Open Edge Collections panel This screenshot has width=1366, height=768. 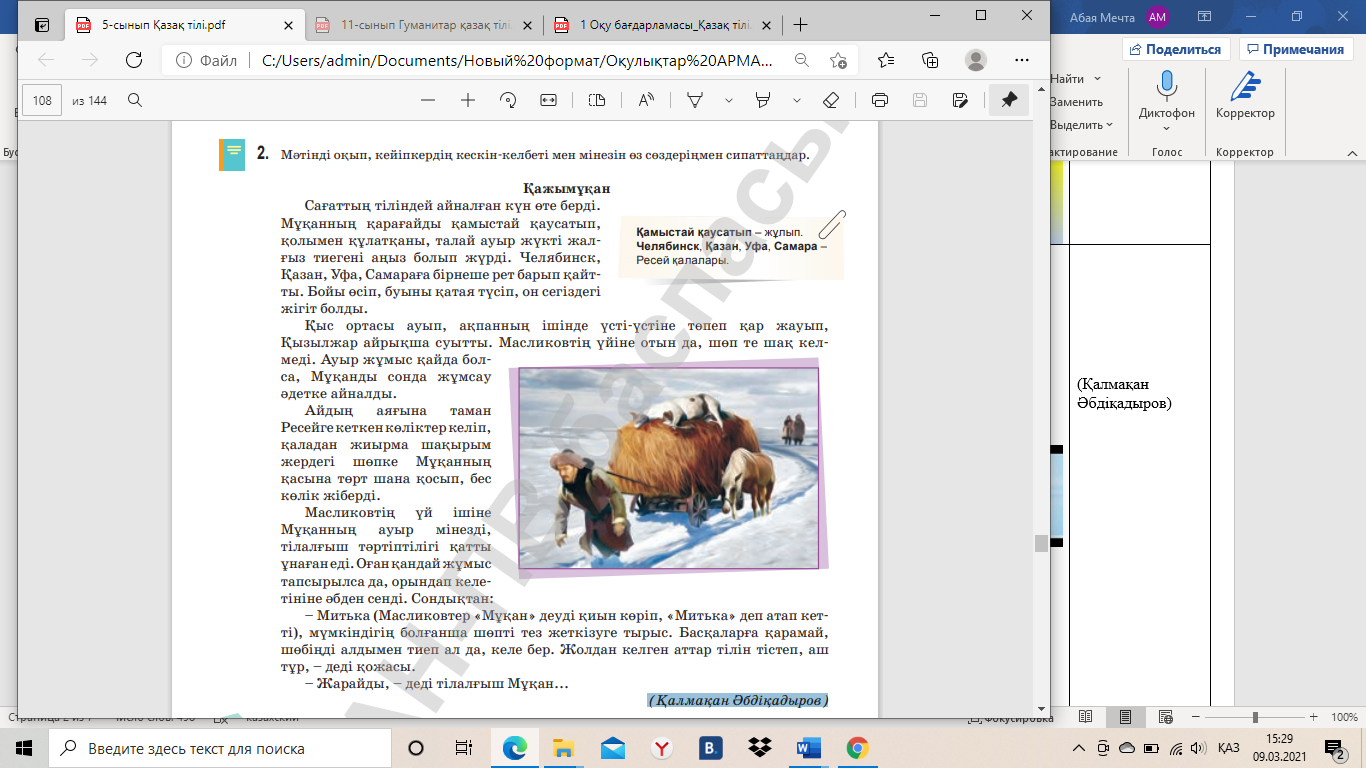point(930,60)
